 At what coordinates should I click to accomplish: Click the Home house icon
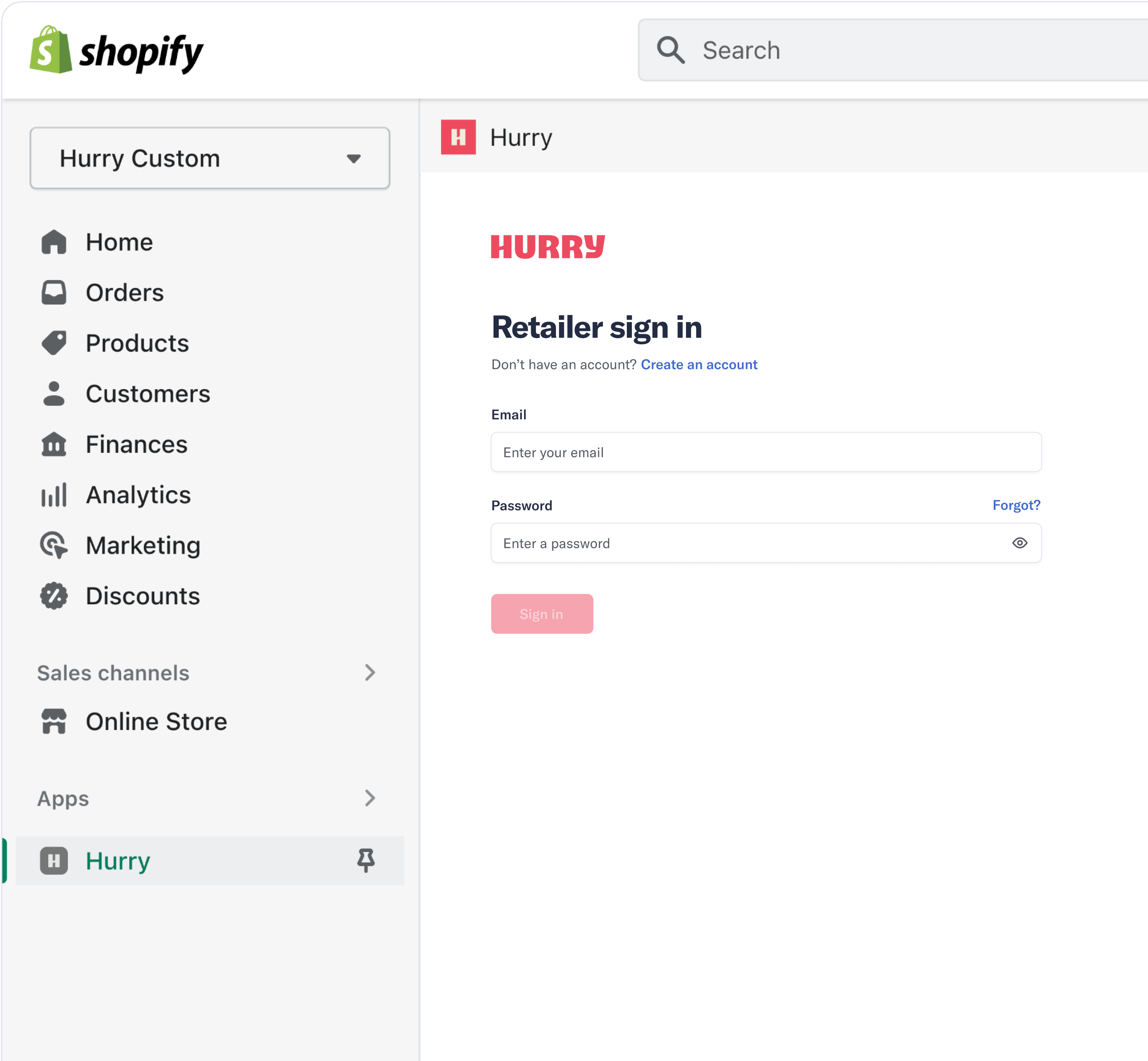tap(54, 242)
